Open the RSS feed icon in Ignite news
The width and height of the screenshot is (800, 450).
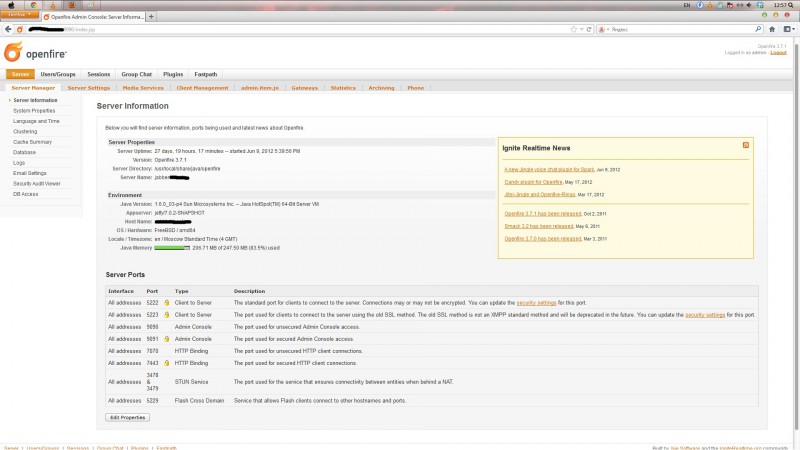[x=745, y=145]
